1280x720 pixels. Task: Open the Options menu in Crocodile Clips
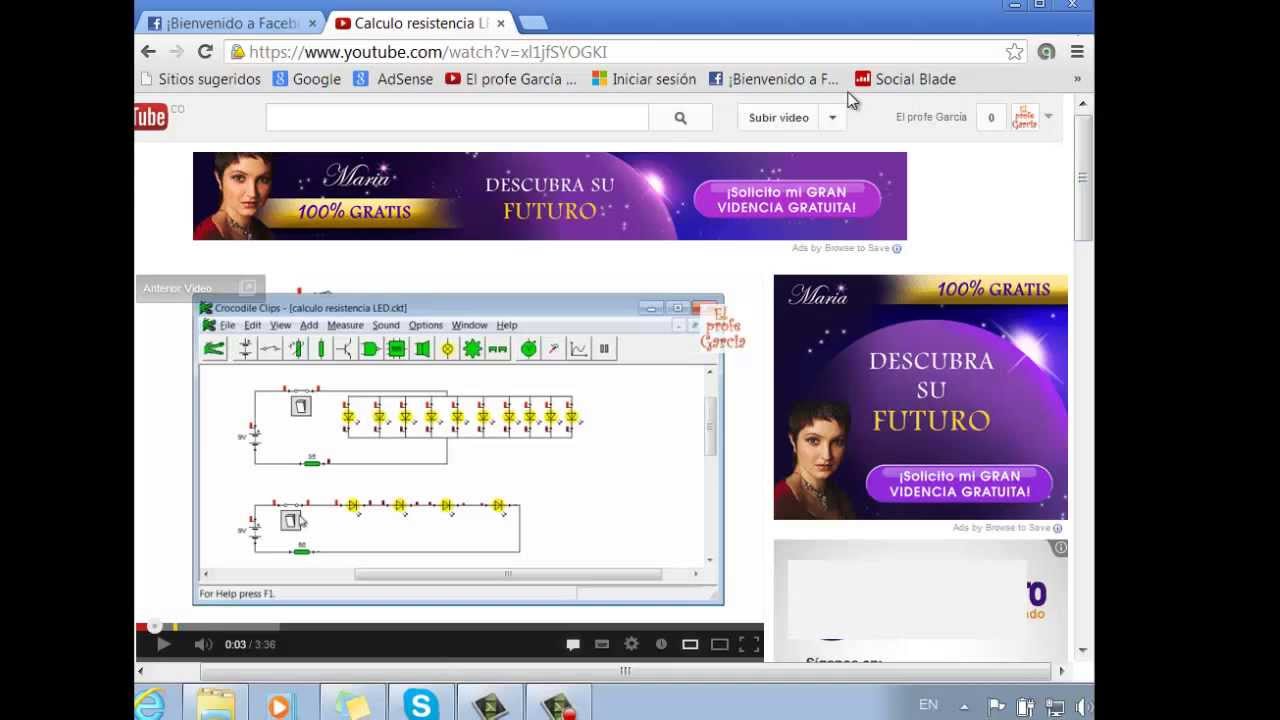425,325
